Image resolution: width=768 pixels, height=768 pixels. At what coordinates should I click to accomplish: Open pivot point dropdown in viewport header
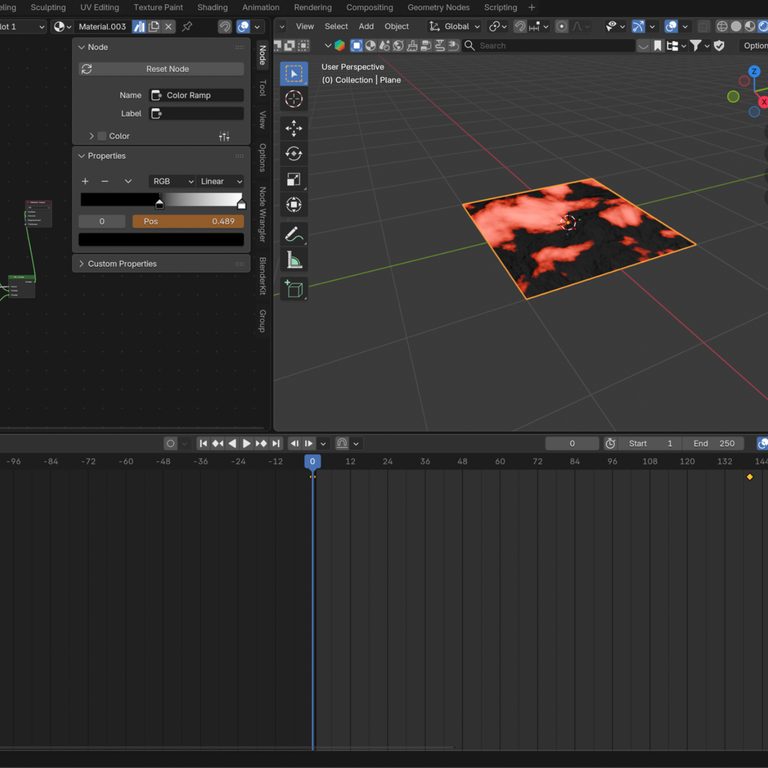[x=498, y=26]
